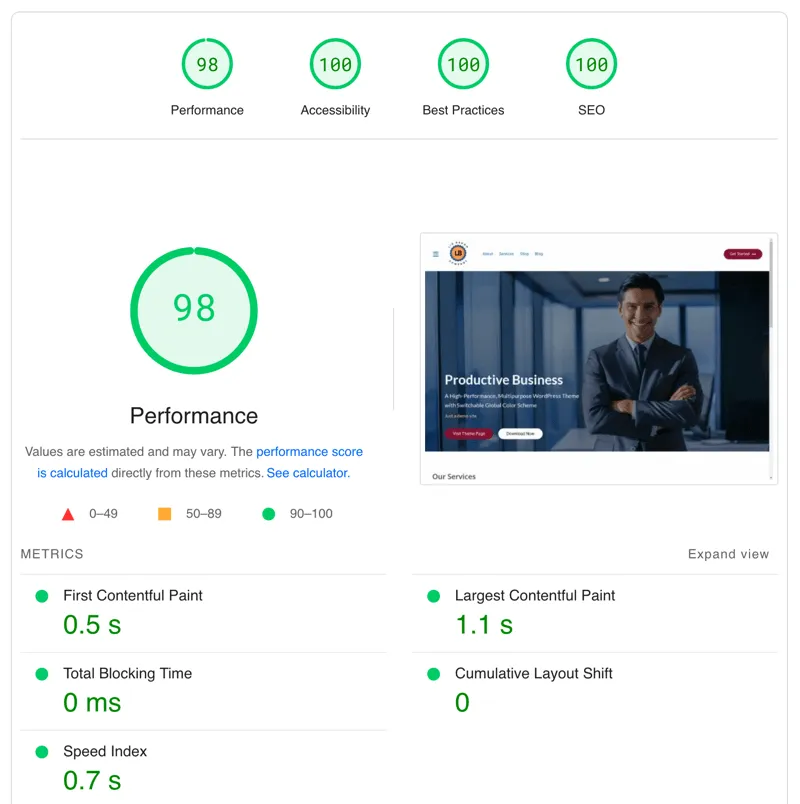The image size is (800, 804).
Task: Click the '0' Cumulative Layout Shift value
Action: 462,702
